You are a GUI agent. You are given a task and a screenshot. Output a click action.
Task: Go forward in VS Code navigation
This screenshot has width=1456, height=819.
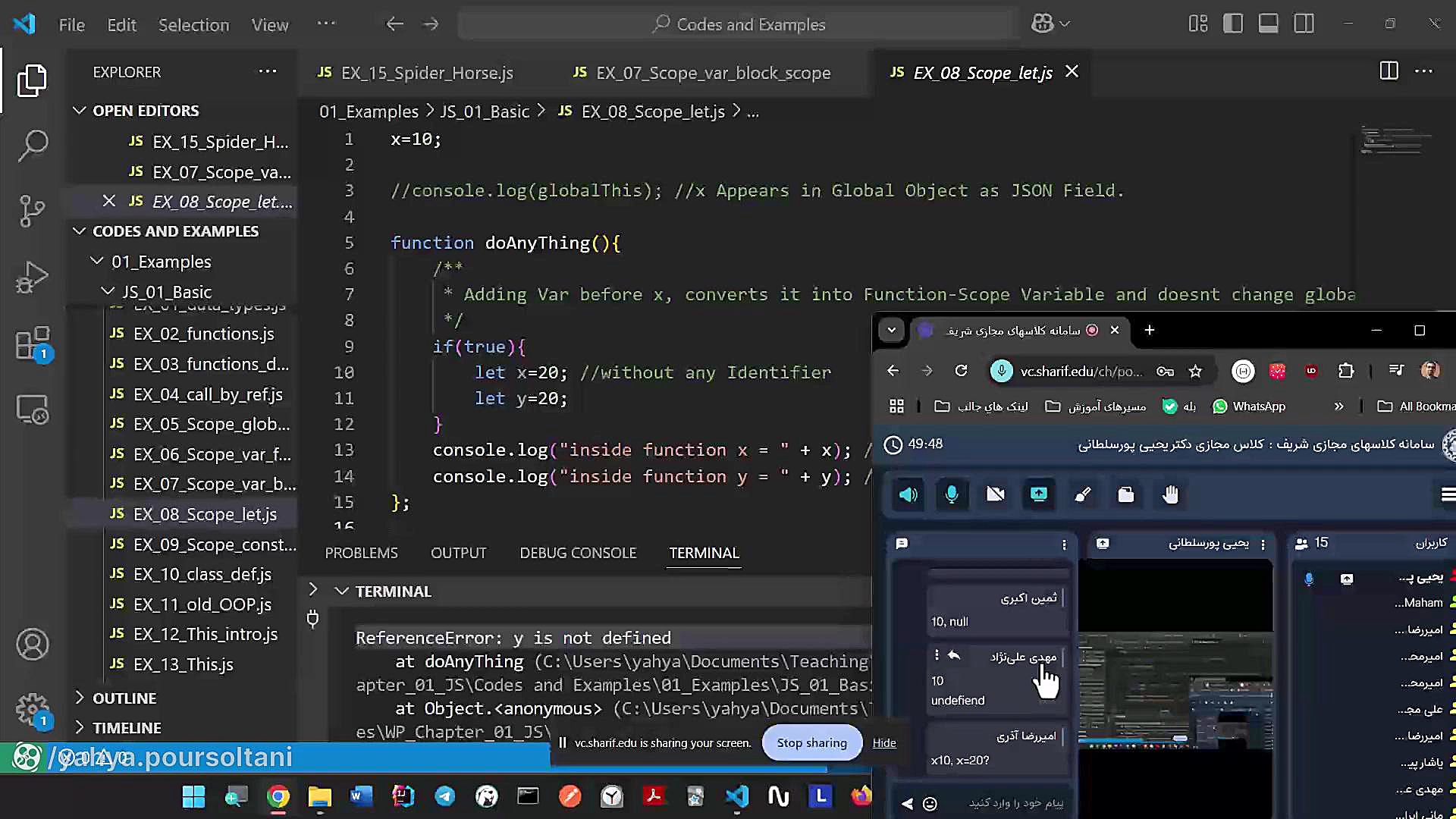click(431, 24)
